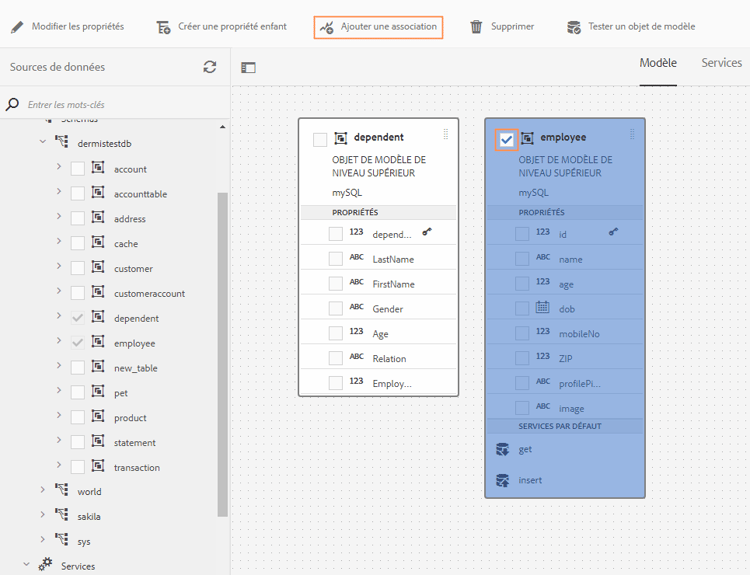Expand the world schema

click(x=43, y=489)
